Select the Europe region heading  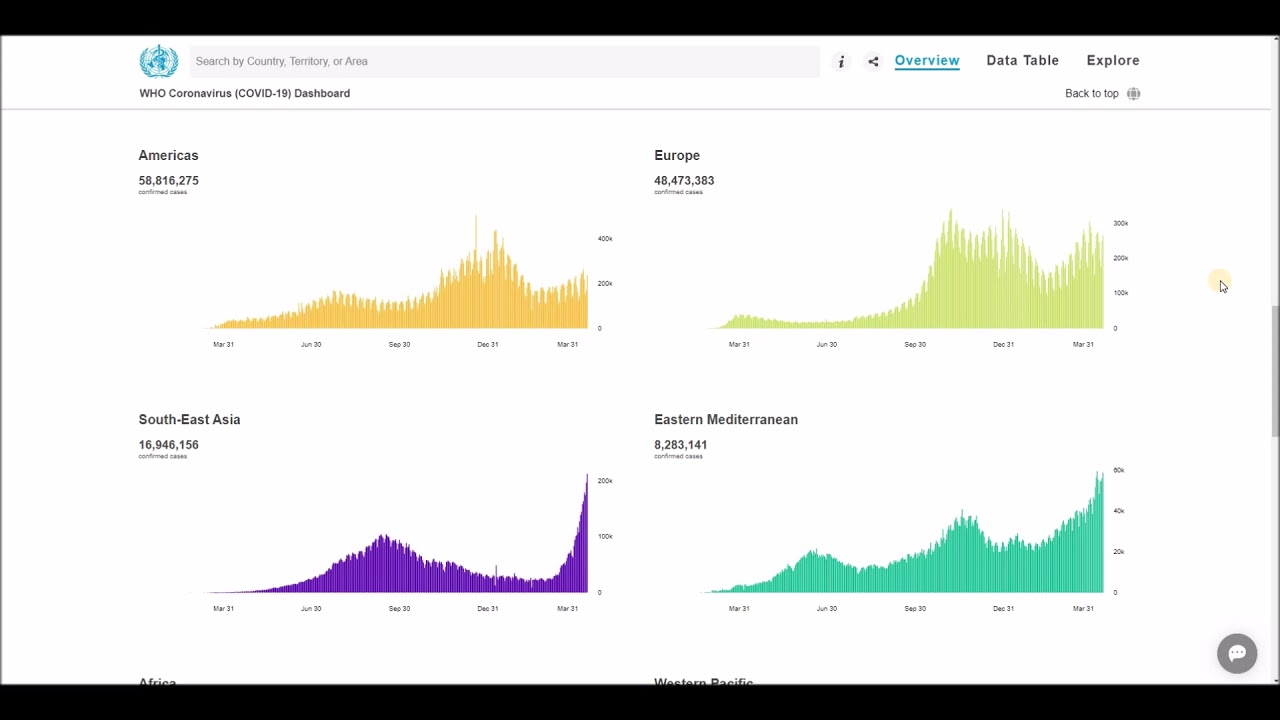[677, 155]
